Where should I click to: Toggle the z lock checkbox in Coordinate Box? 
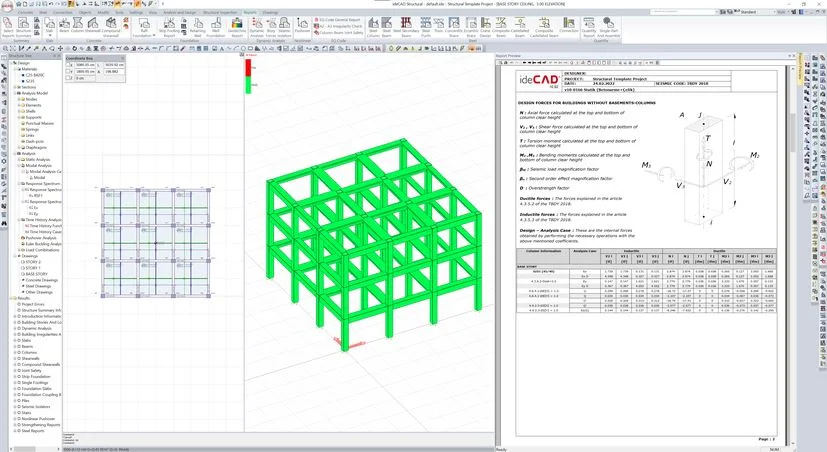point(68,78)
